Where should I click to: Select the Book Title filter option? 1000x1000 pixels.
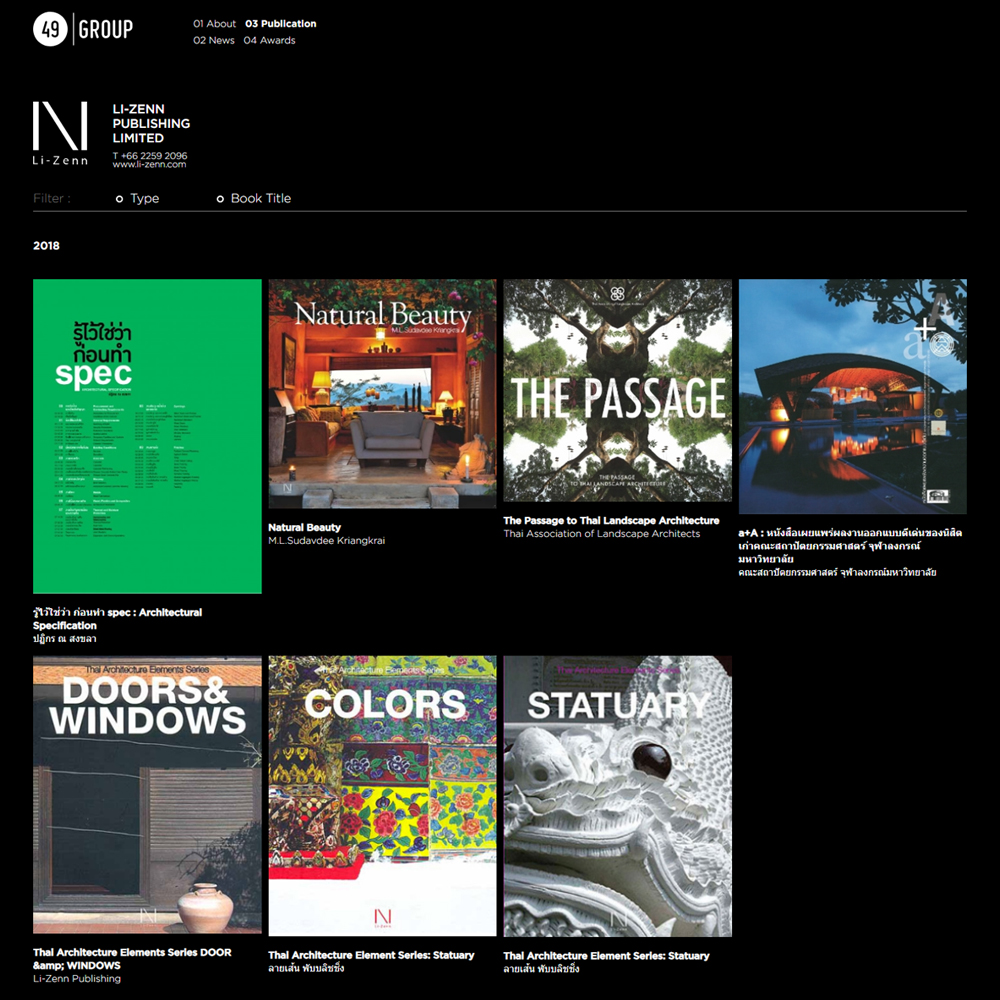click(x=221, y=199)
